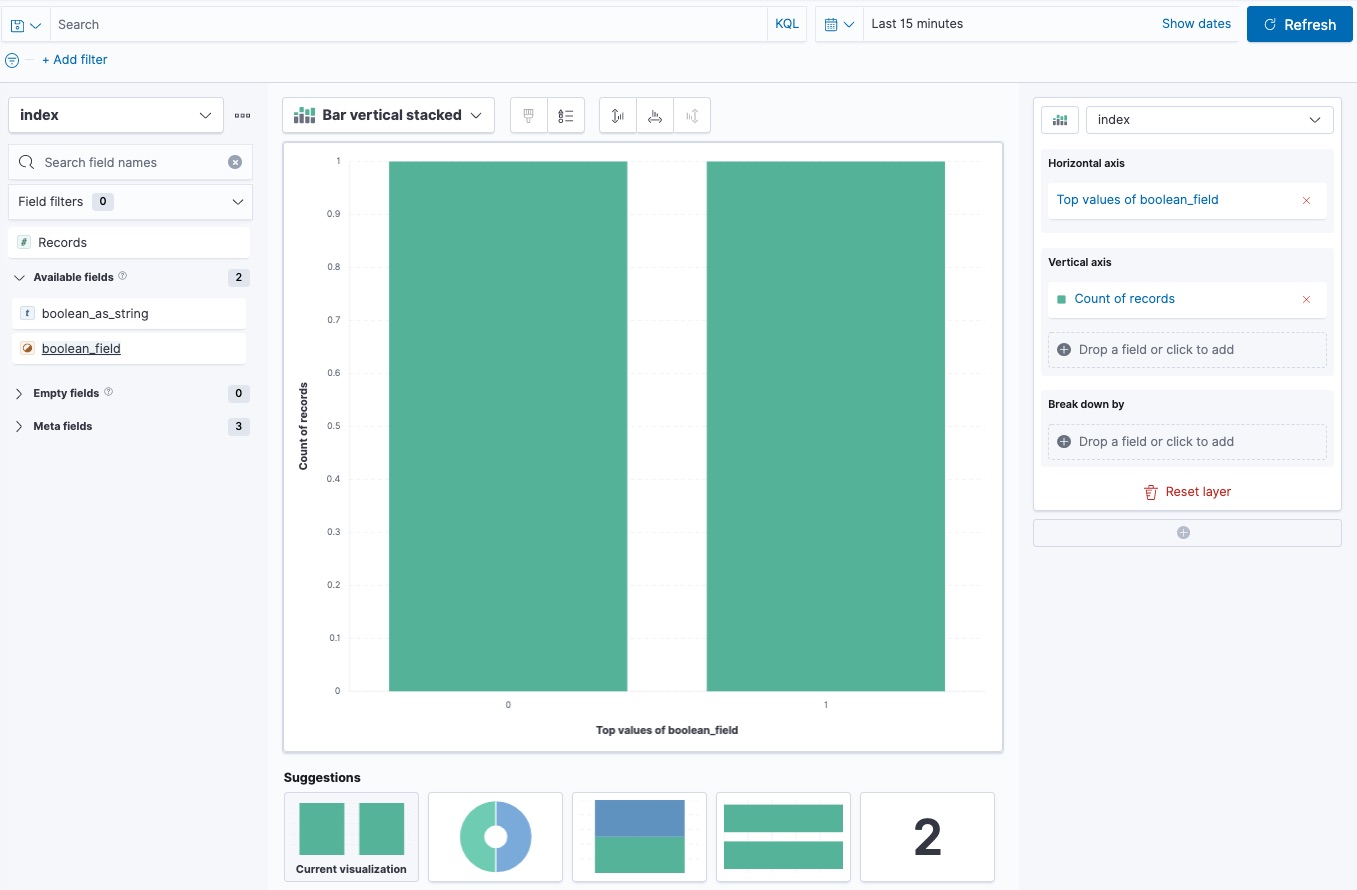Open the calendar quick date menu
The image size is (1357, 890).
839,24
